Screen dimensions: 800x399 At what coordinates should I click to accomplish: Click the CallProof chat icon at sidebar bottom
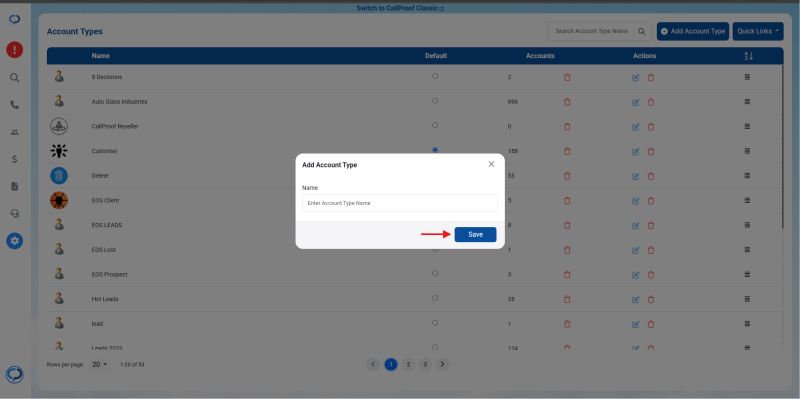[x=15, y=375]
